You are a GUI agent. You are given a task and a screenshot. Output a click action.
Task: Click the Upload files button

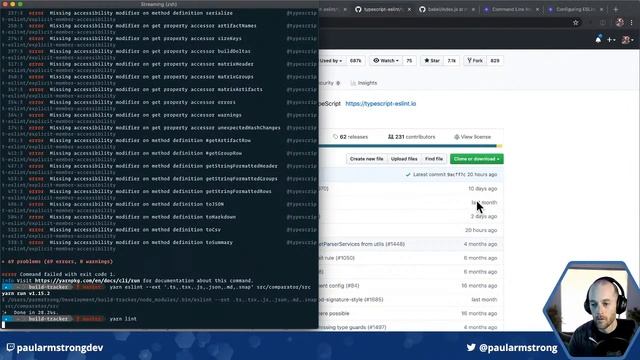[x=404, y=159]
